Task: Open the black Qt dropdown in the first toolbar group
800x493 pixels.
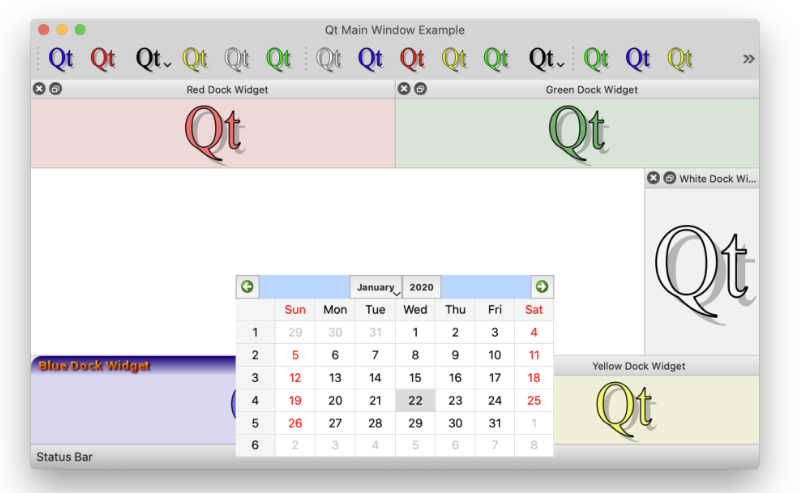Action: pos(153,59)
